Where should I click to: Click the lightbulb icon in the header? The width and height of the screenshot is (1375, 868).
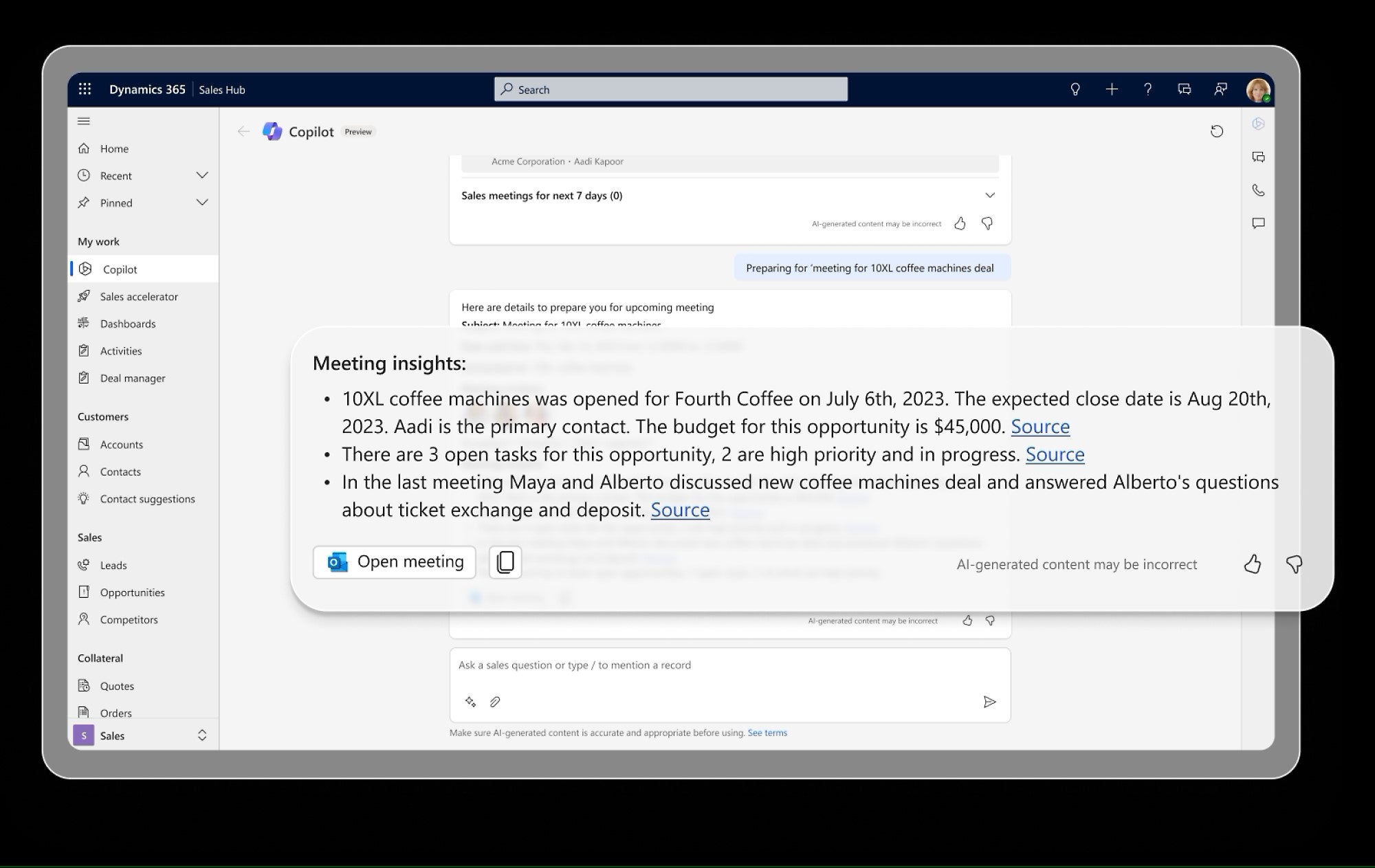(x=1075, y=89)
